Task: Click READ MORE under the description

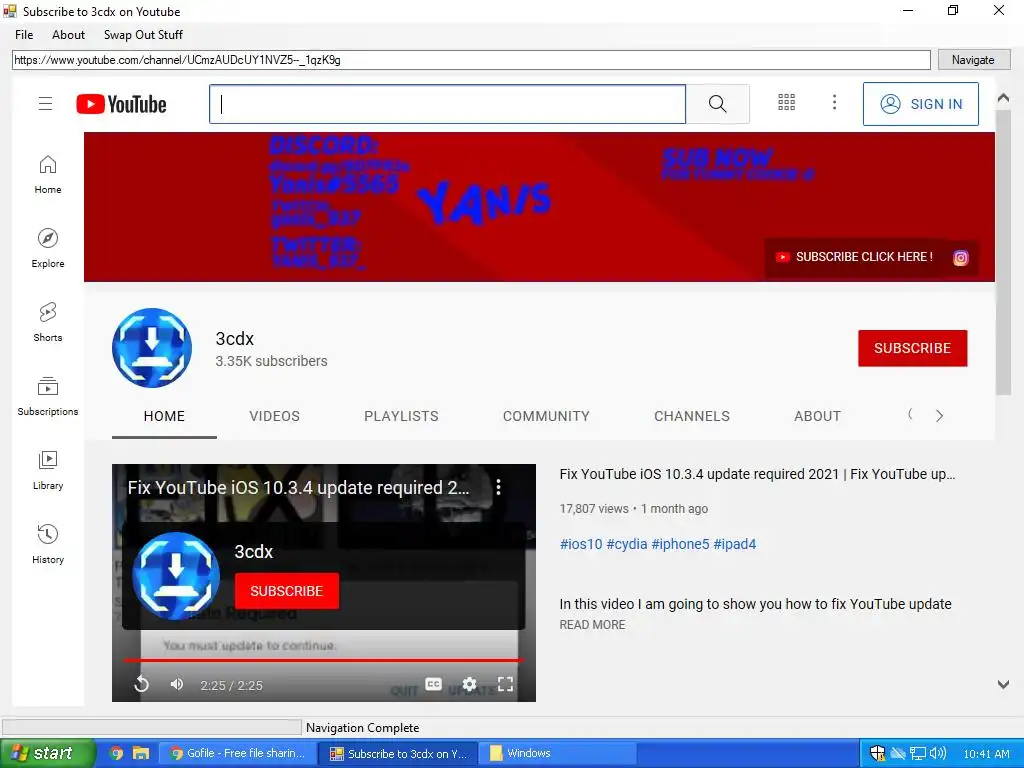Action: (592, 625)
